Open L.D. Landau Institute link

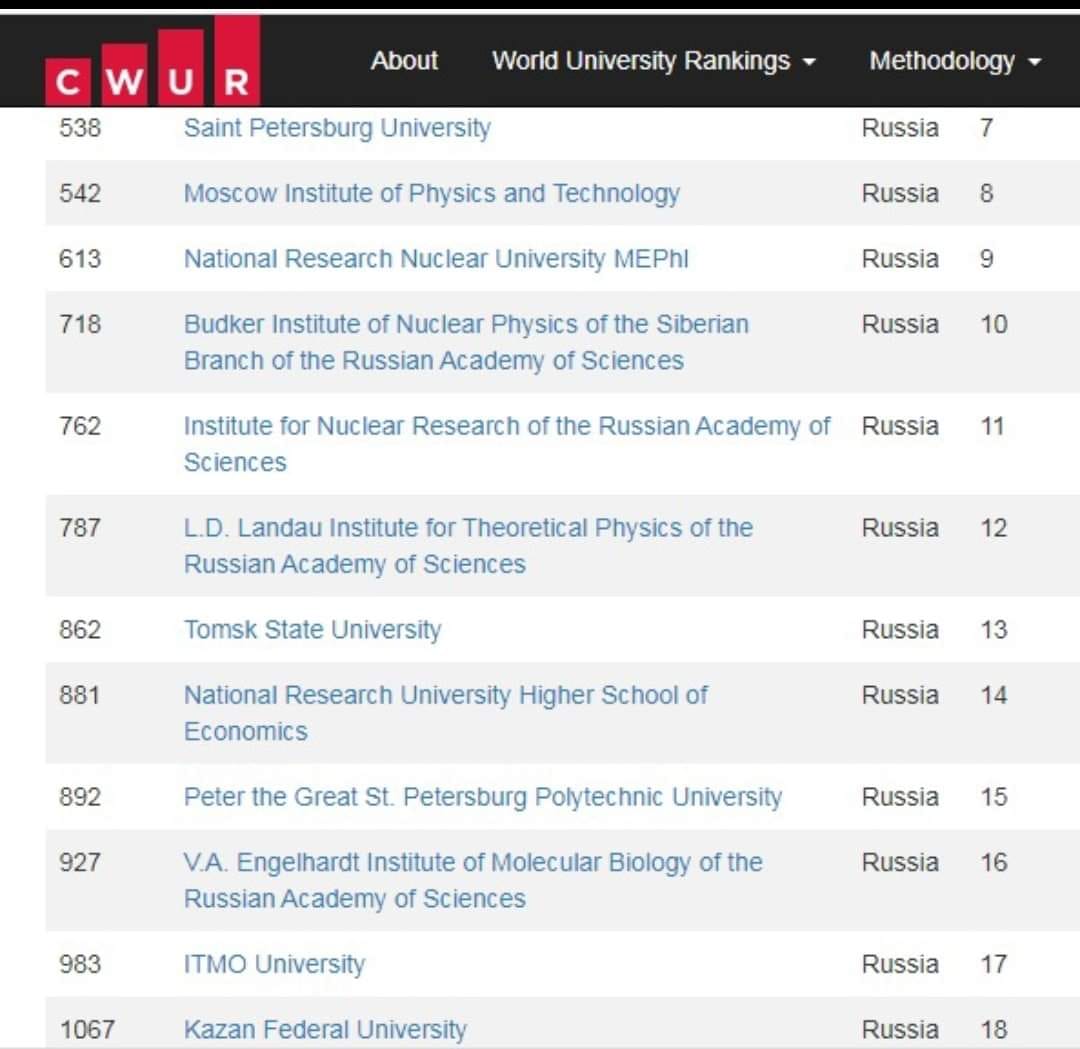click(468, 528)
